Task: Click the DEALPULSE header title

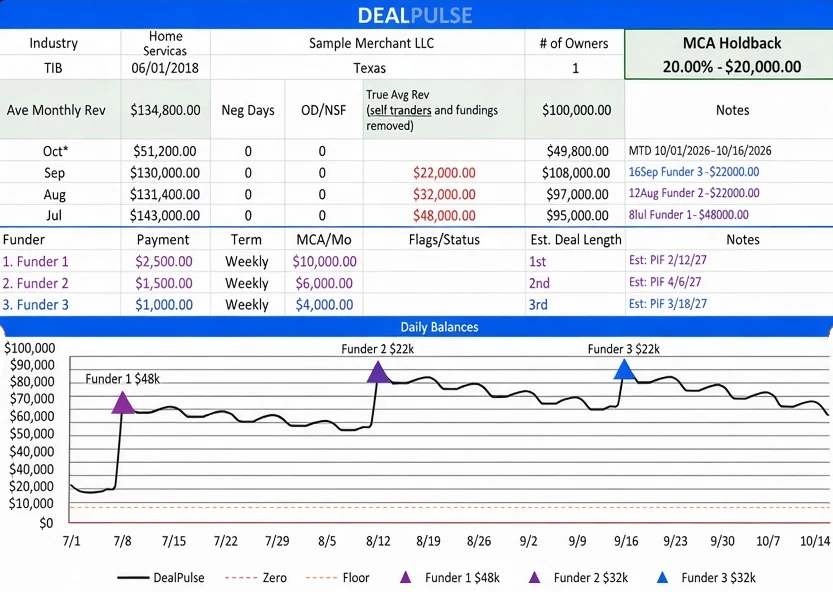Action: (415, 15)
